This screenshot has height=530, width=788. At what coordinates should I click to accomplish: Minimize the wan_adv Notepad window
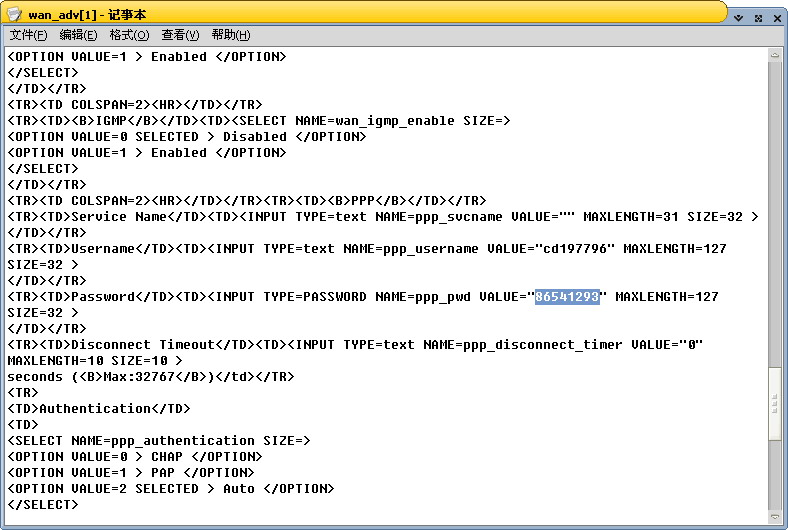[x=738, y=17]
